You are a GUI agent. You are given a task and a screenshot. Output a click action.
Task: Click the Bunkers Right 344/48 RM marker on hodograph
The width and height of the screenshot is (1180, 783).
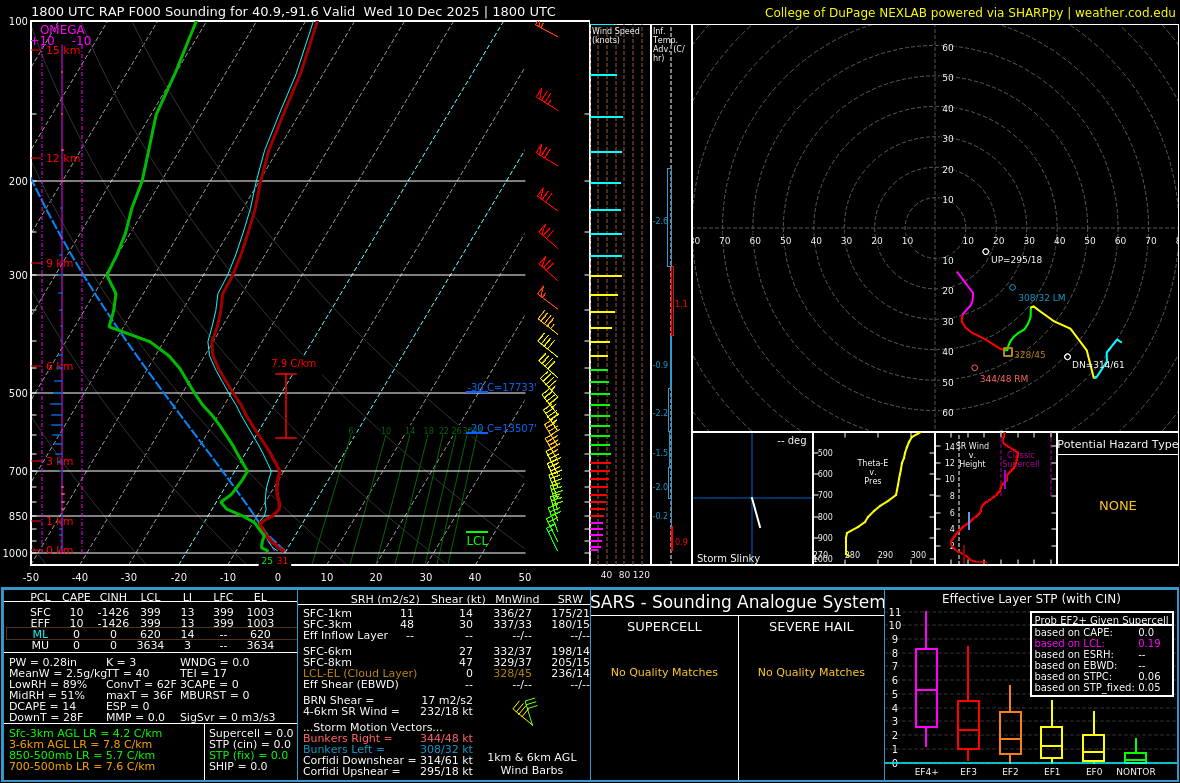(975, 368)
